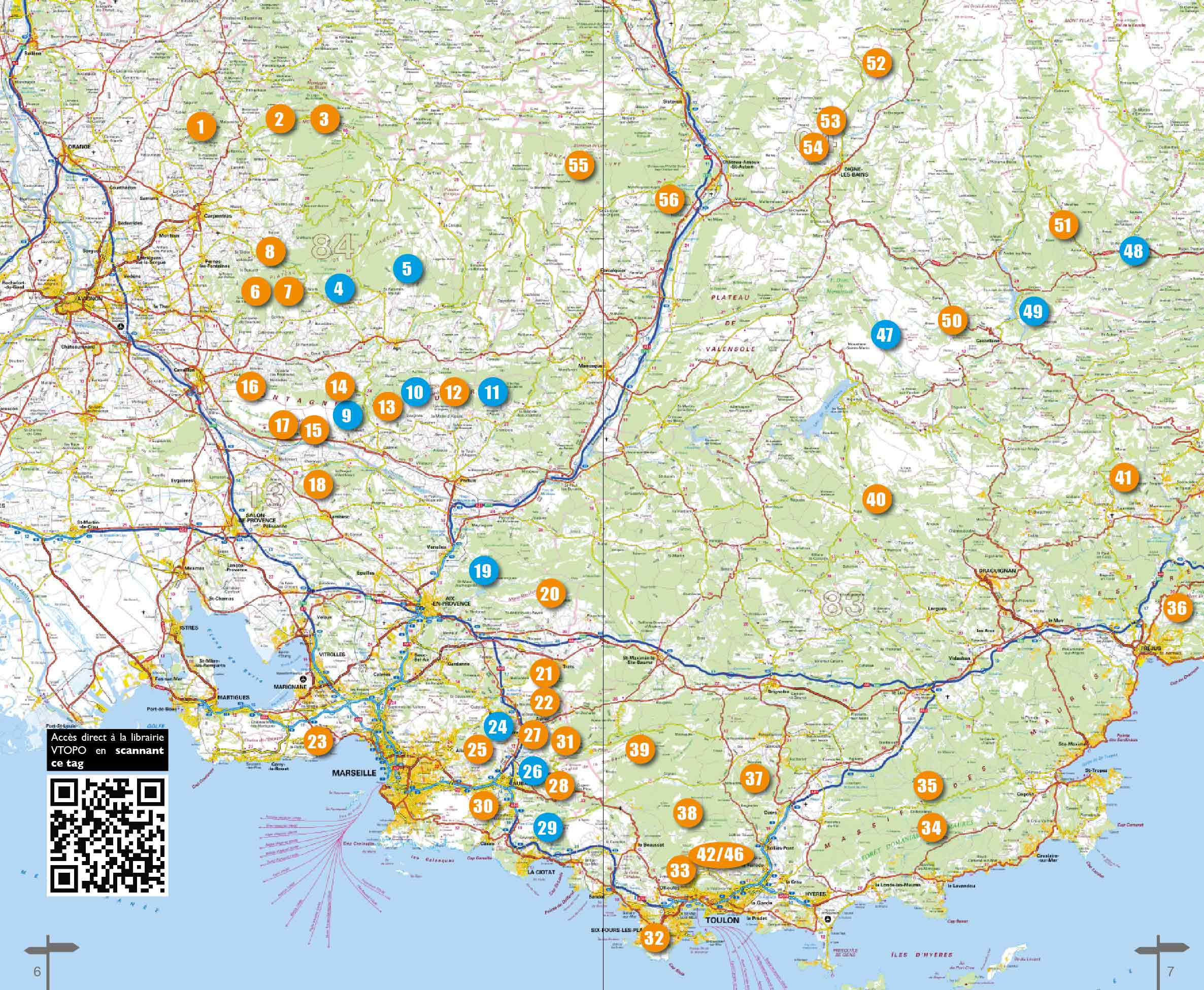1204x990 pixels.
Task: Click the VTOPO QR code tag
Action: click(107, 836)
